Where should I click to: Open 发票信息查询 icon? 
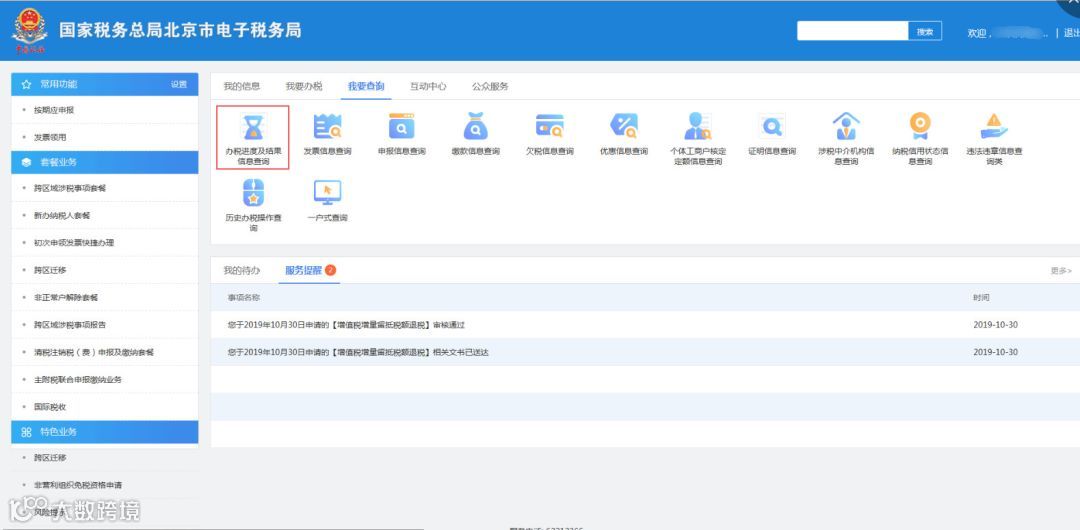click(327, 127)
